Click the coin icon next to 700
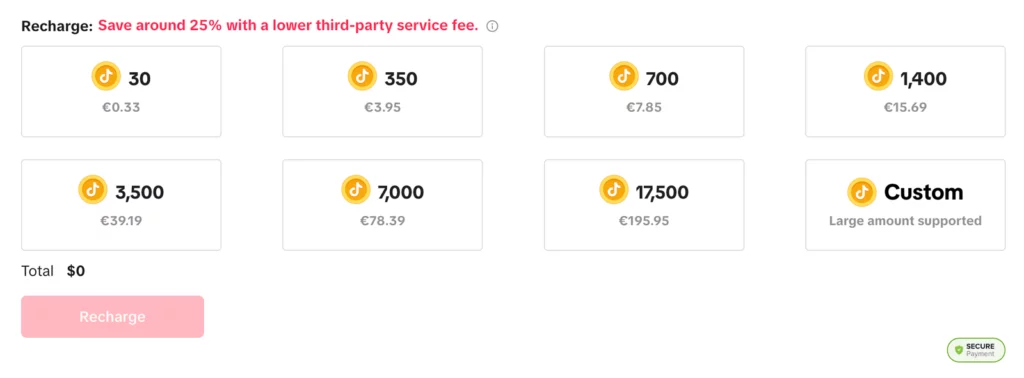The image size is (1024, 378). click(x=624, y=76)
